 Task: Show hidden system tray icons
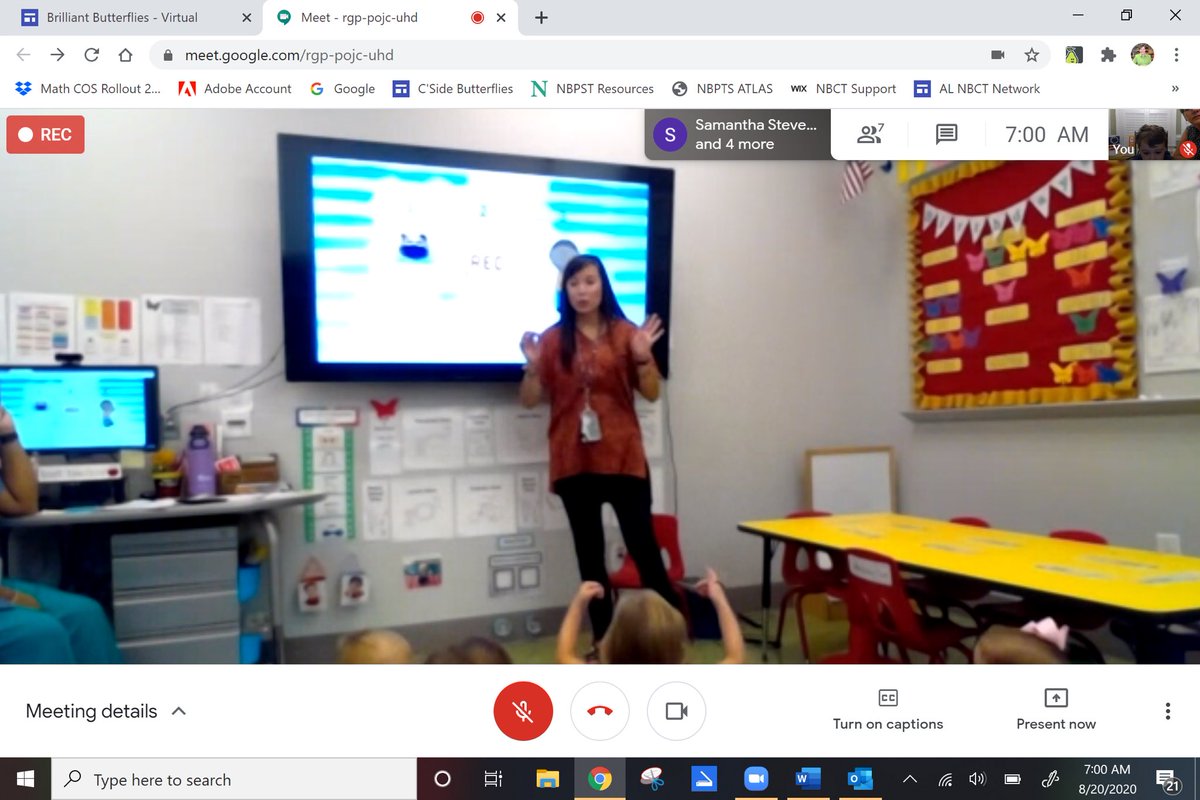(910, 779)
